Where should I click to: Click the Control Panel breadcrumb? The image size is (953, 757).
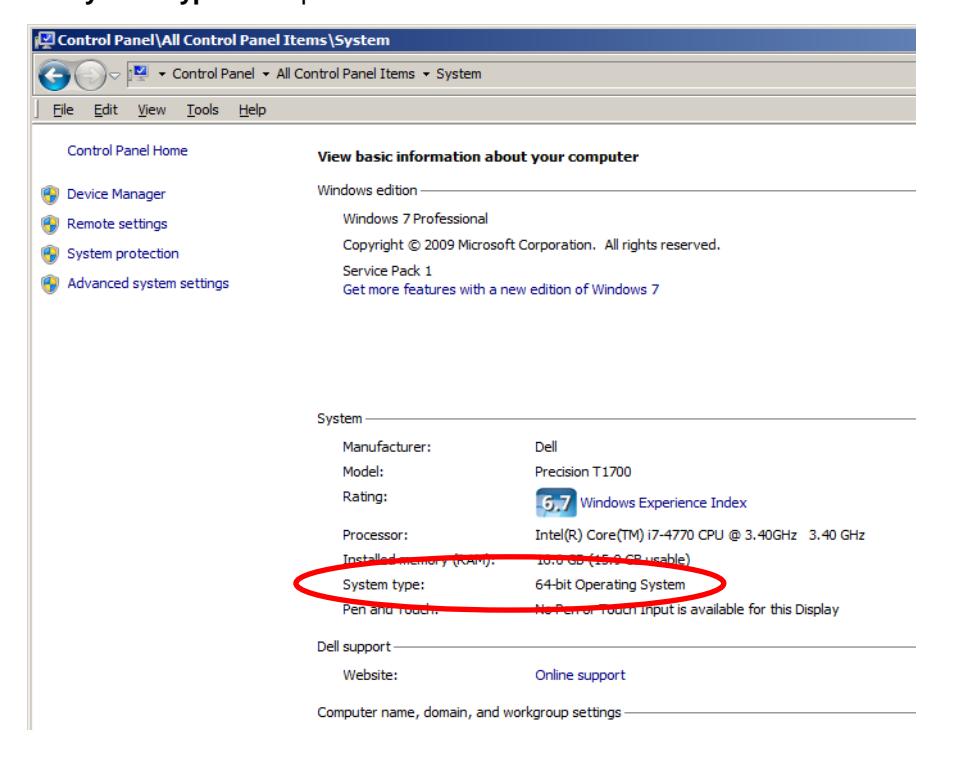tap(213, 74)
